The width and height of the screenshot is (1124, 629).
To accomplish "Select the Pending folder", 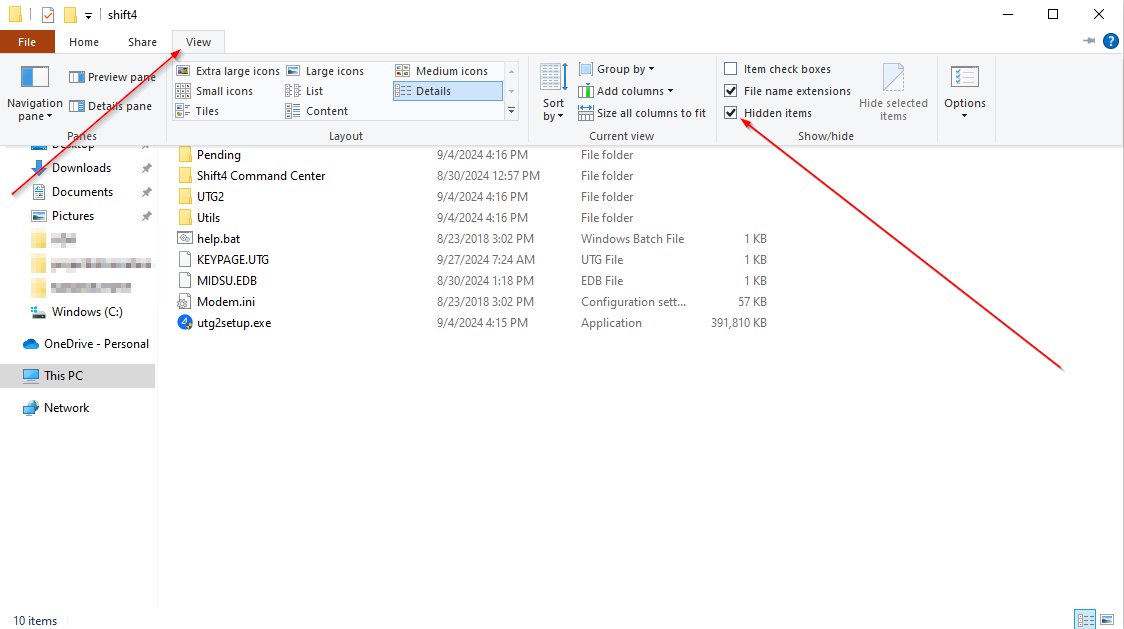I will pos(218,155).
